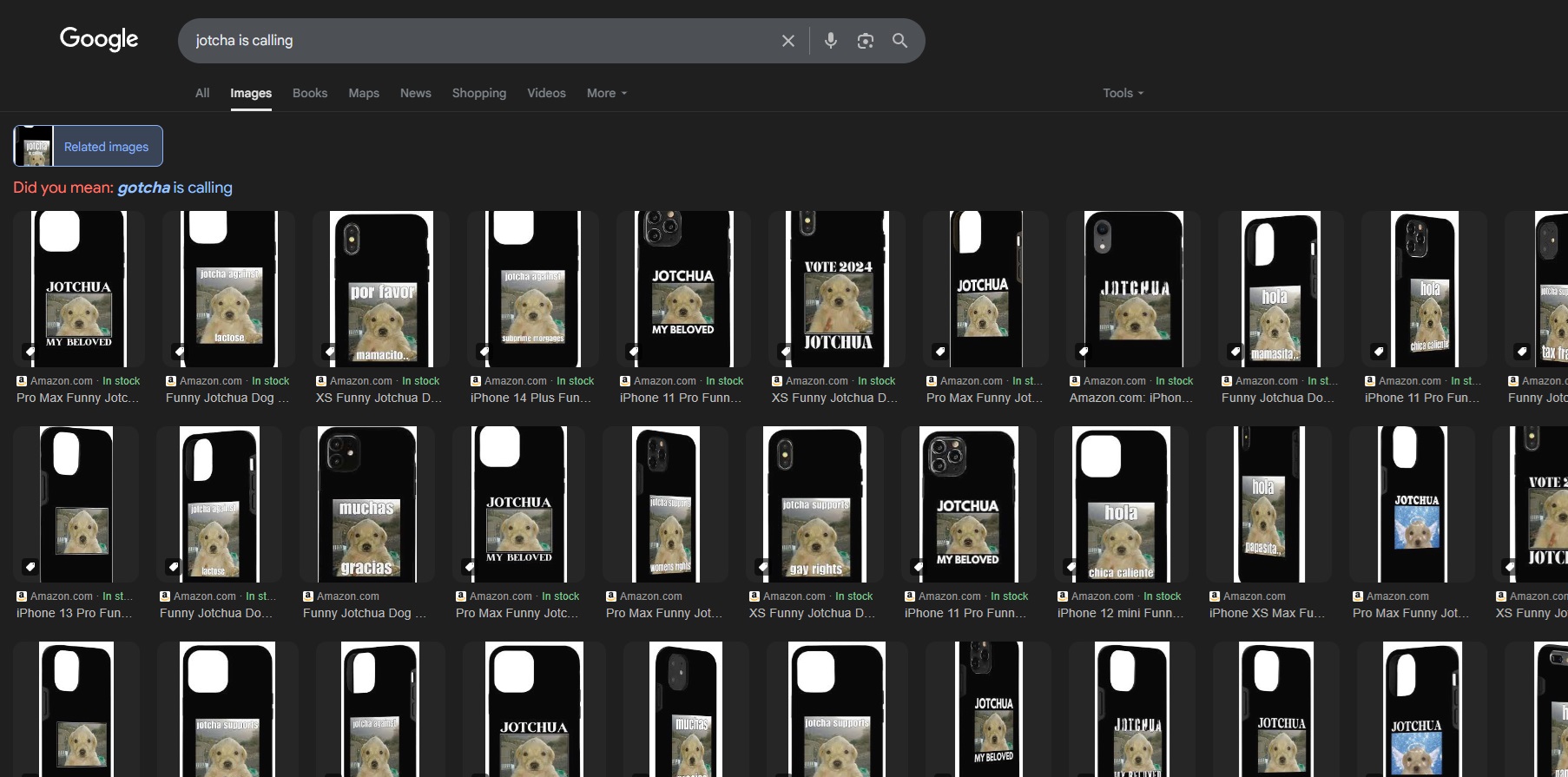Open the News tab
Image resolution: width=1568 pixels, height=777 pixels.
point(416,93)
